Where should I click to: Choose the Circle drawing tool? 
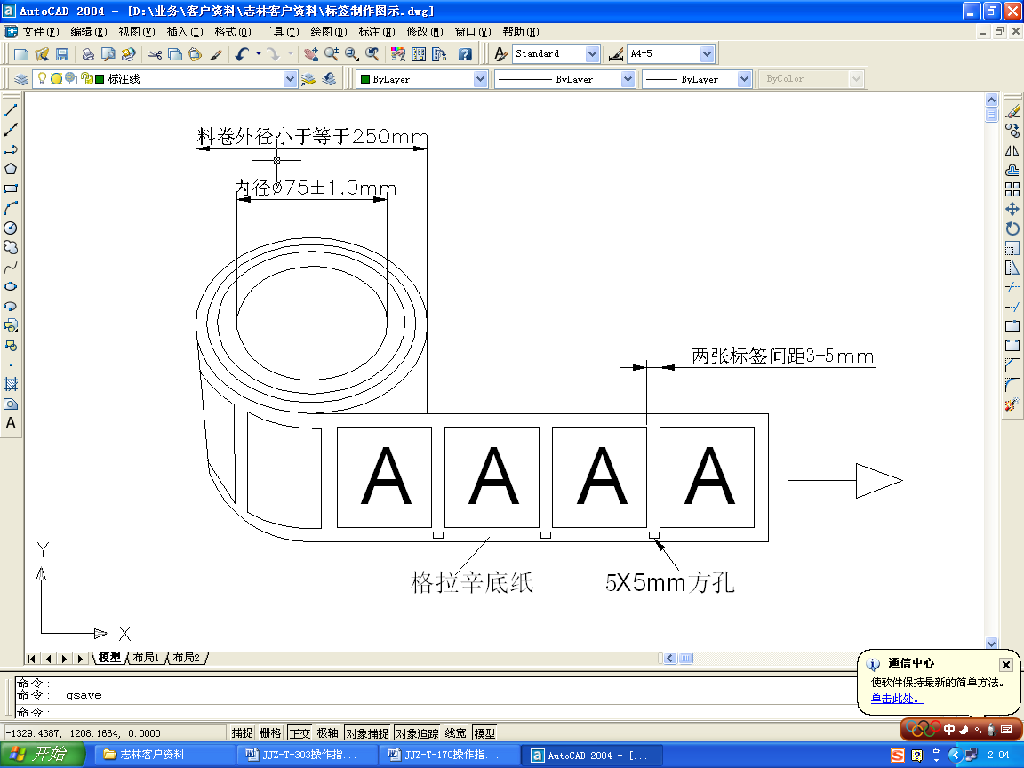click(x=11, y=228)
